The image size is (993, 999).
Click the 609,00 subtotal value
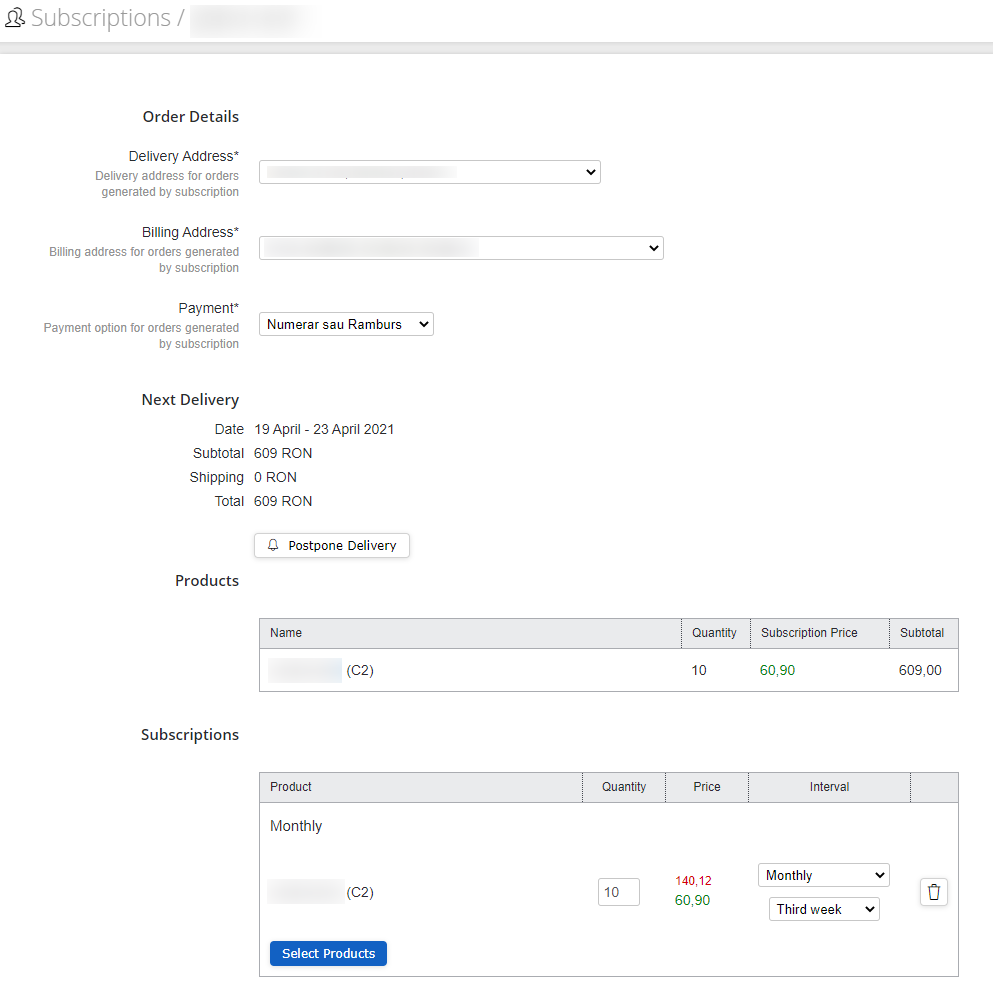click(920, 670)
